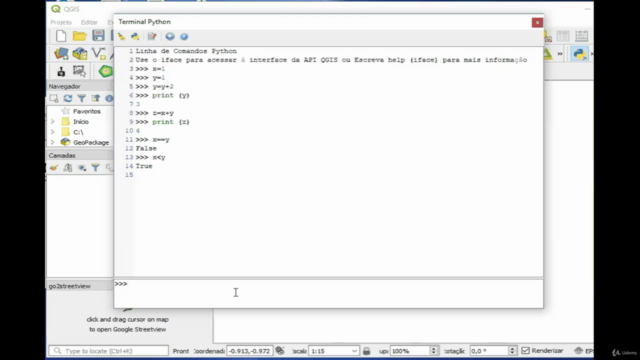Open the Editar menu
Screen dimensions: 640x360
click(89, 22)
